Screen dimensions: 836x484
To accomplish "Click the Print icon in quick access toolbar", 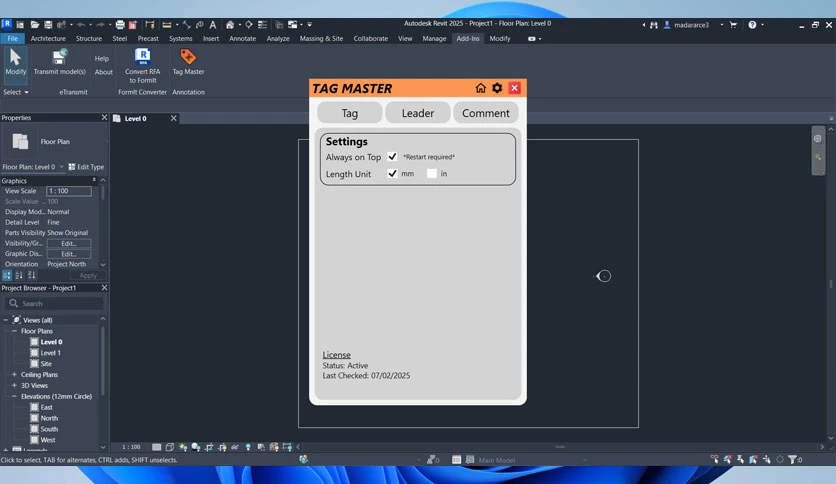I will tap(120, 25).
